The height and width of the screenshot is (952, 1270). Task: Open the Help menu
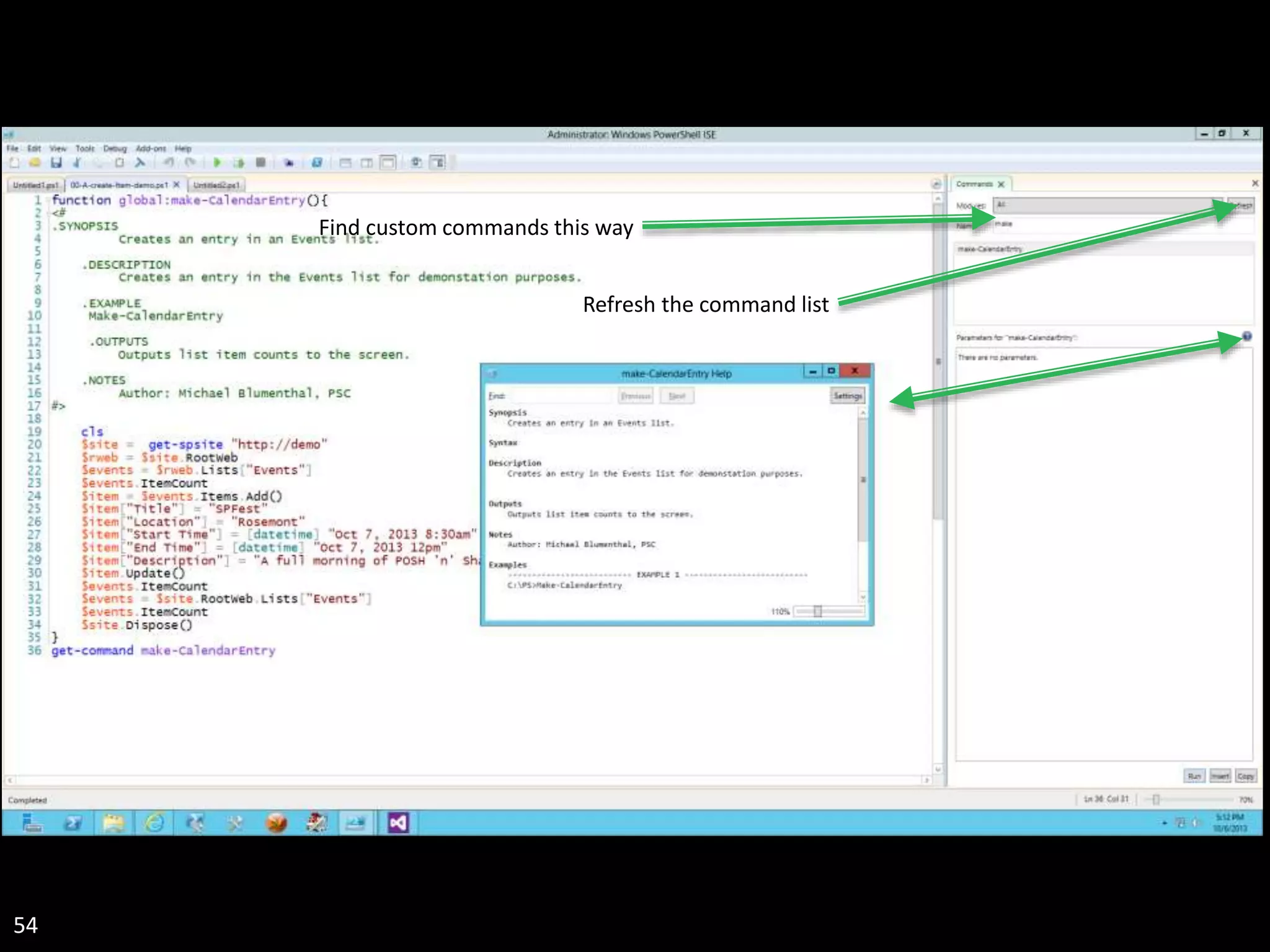pyautogui.click(x=183, y=149)
